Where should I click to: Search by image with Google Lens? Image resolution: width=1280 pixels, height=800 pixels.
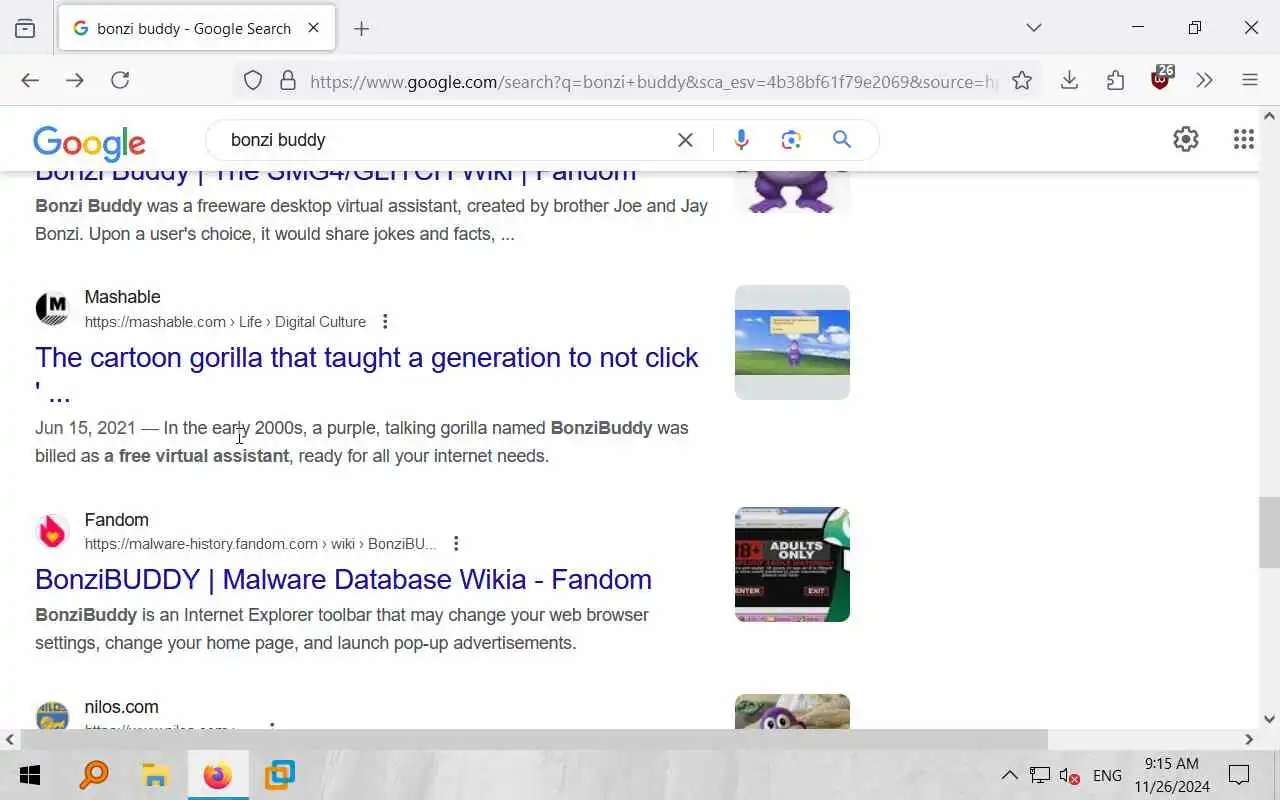click(x=791, y=140)
